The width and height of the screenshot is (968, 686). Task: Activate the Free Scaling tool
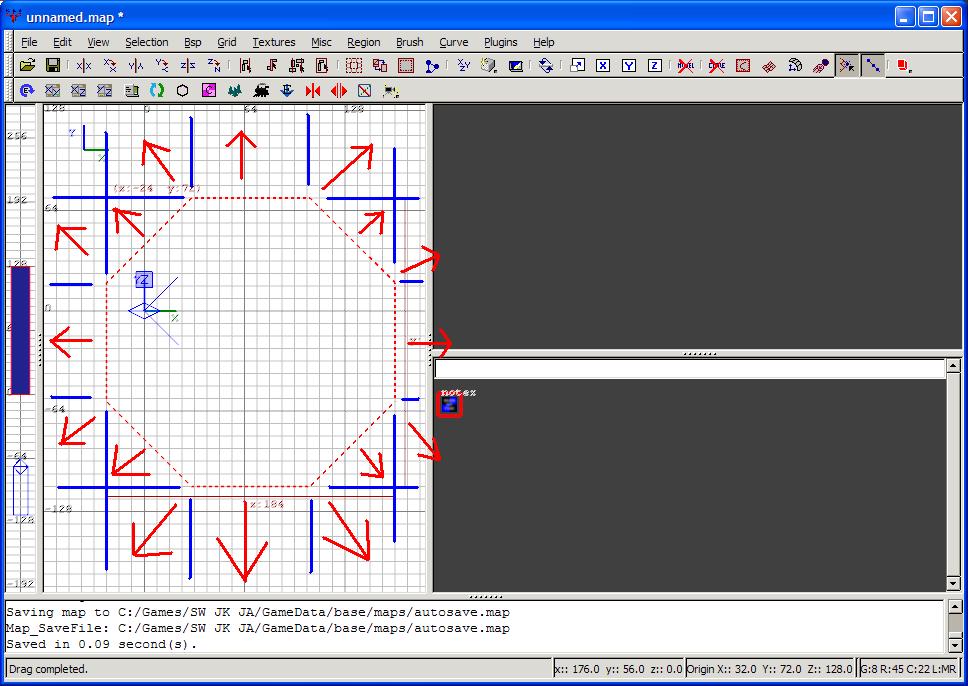pos(577,65)
